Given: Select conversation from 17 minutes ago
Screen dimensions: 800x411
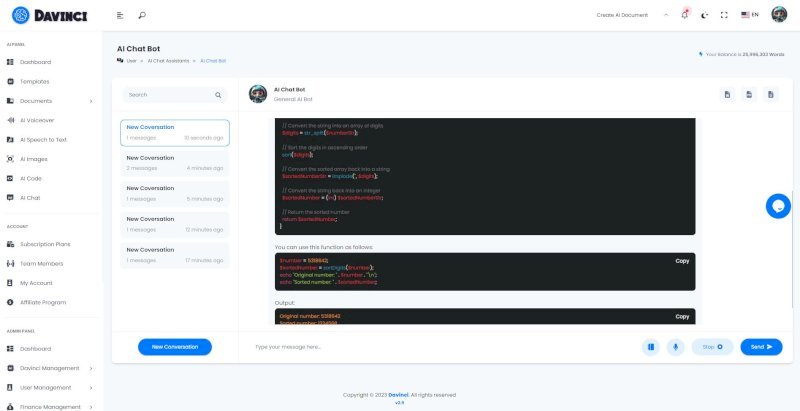Looking at the screenshot, I should tap(174, 255).
